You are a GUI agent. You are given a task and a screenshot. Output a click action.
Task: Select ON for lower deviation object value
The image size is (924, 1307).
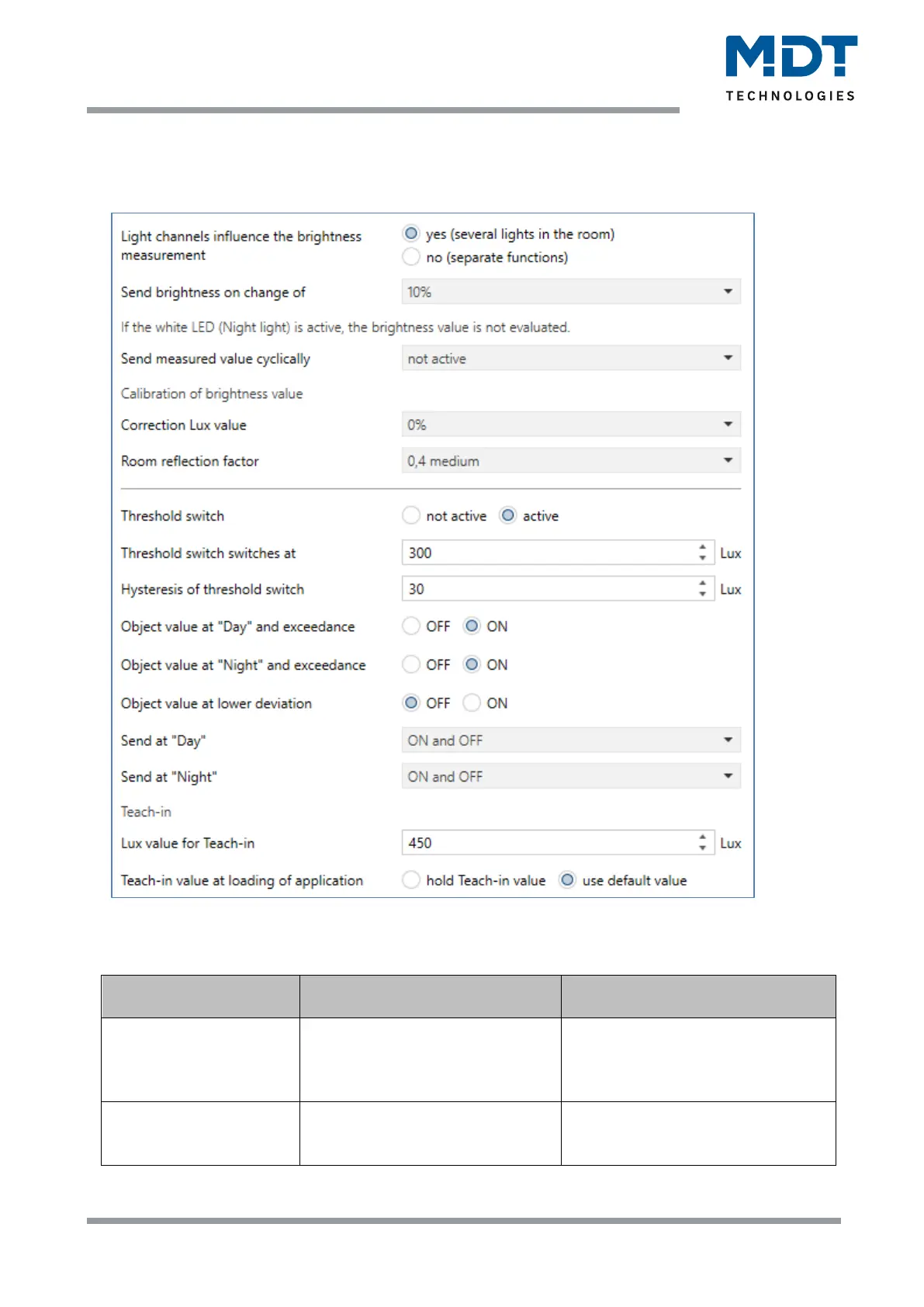coord(472,703)
